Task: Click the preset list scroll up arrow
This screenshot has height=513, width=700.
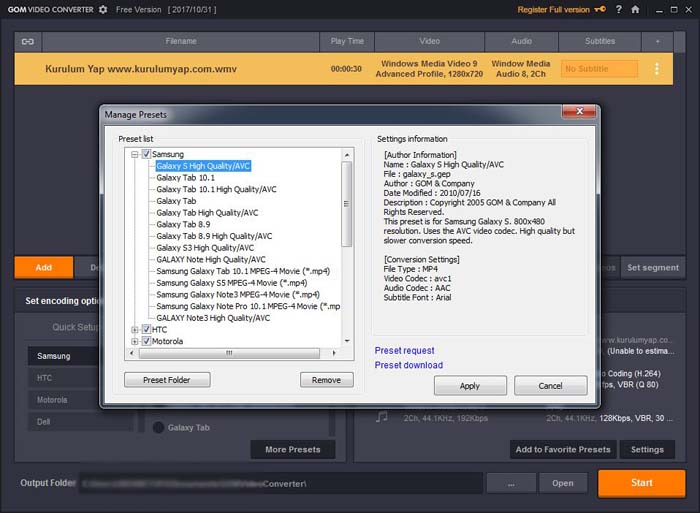Action: click(x=347, y=155)
